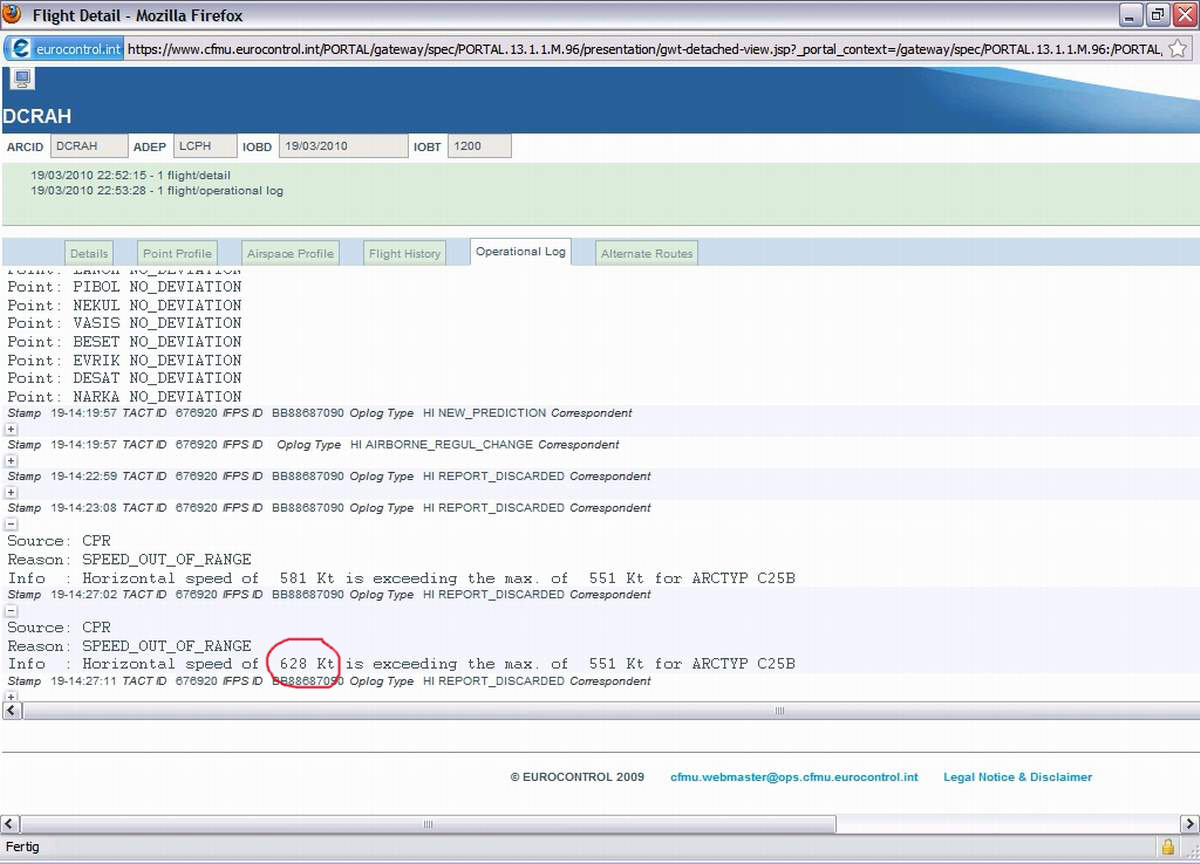Expand the NEW_PREDICTION log entry
This screenshot has width=1200, height=864.
(11, 429)
